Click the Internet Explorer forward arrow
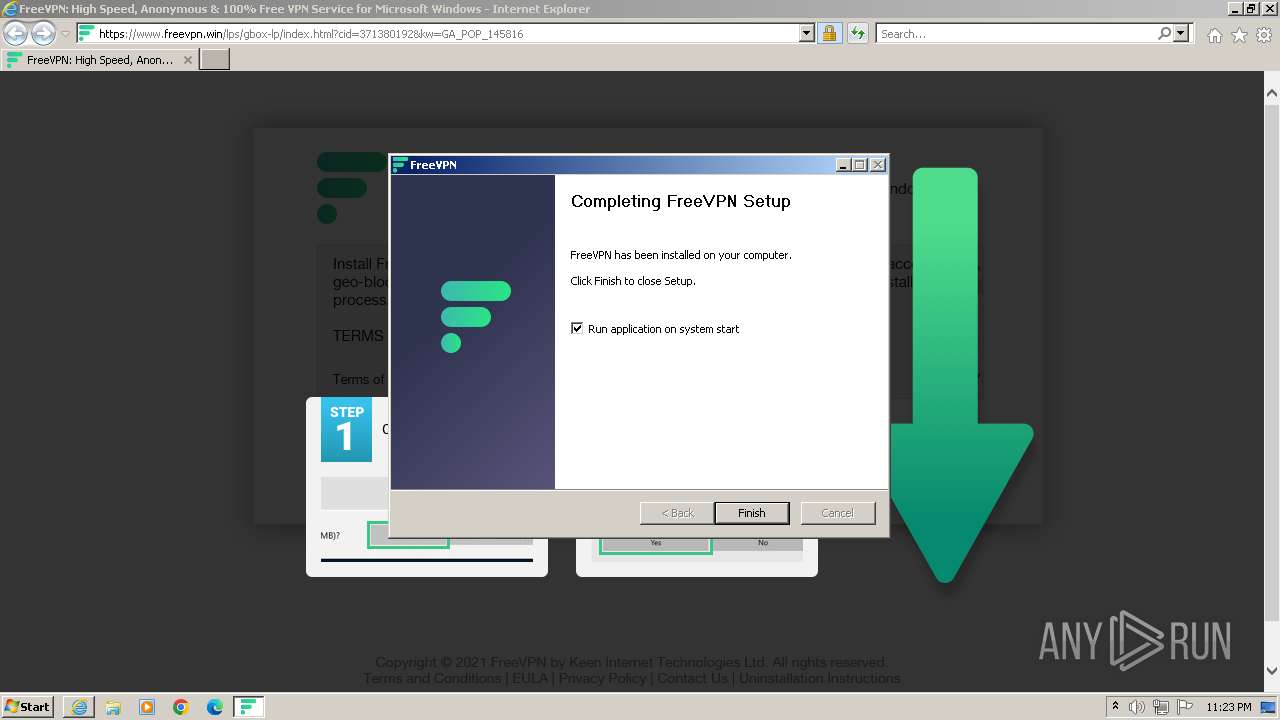1280x720 pixels. click(x=43, y=34)
